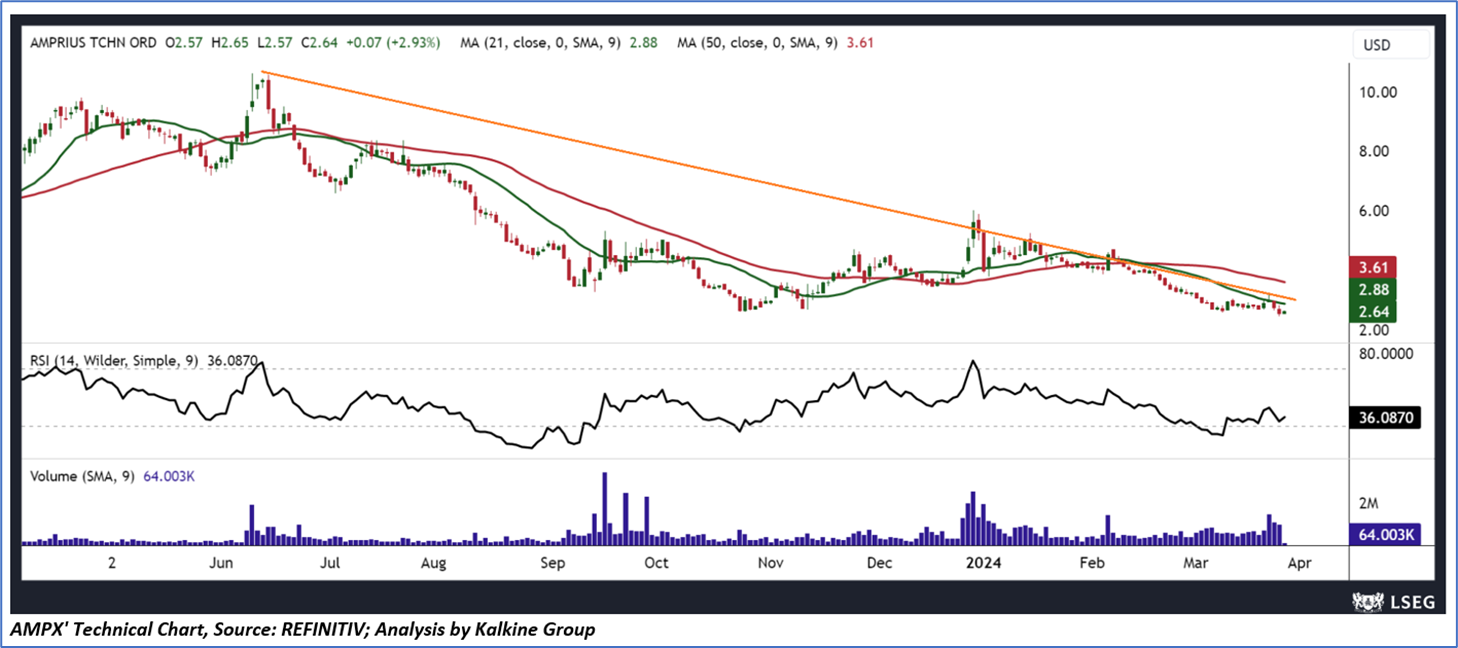Click the 2.00 price axis label
This screenshot has width=1458, height=648.
coord(1374,330)
